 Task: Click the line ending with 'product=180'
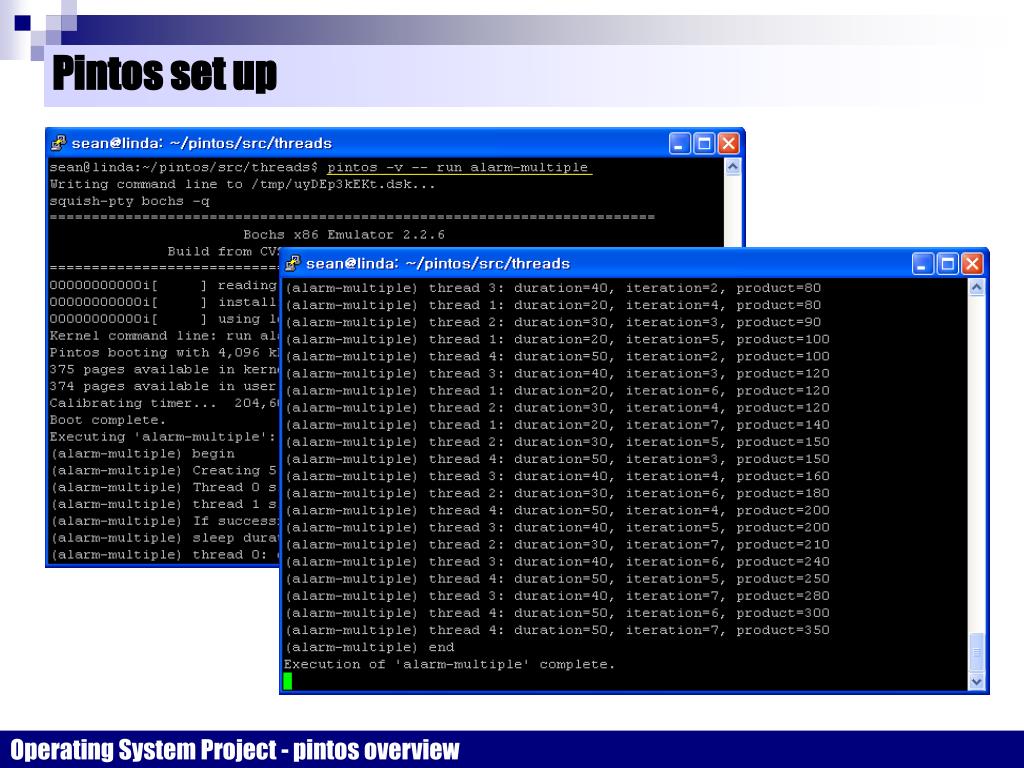click(x=557, y=493)
